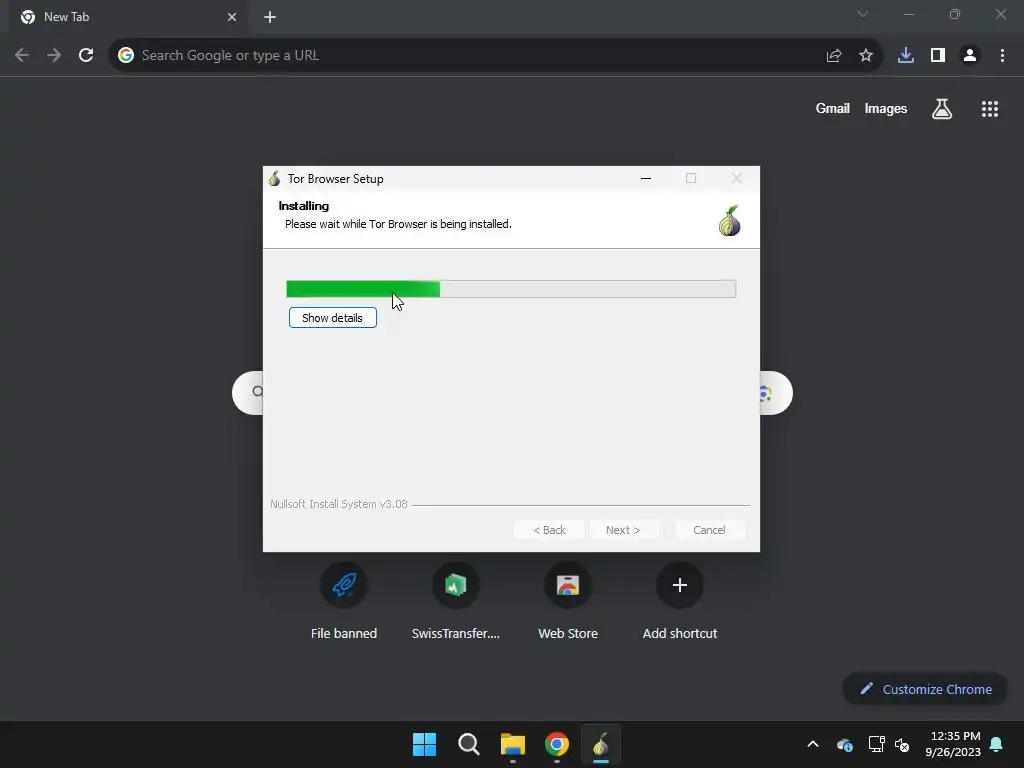The width and height of the screenshot is (1024, 768).
Task: Click muted volume tray icon
Action: 903,744
